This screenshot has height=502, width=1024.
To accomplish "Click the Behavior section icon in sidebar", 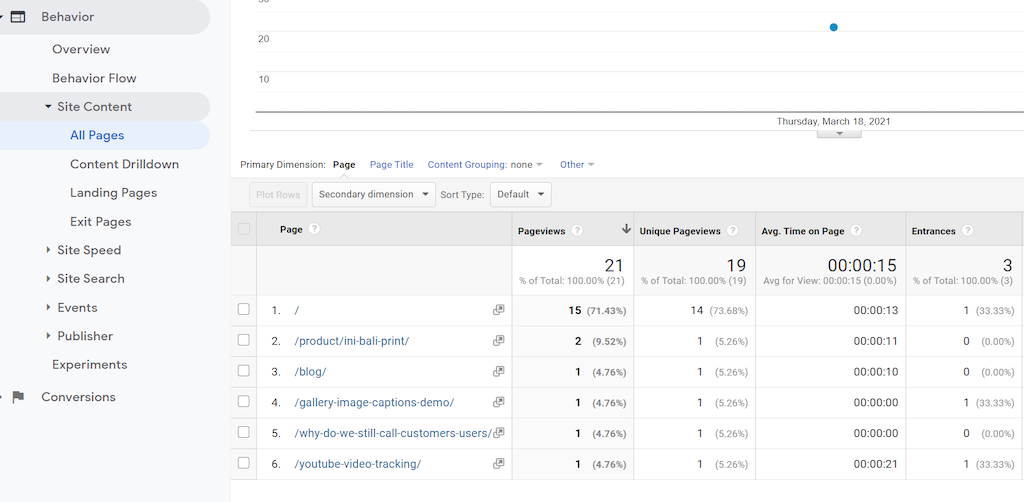I will point(18,17).
